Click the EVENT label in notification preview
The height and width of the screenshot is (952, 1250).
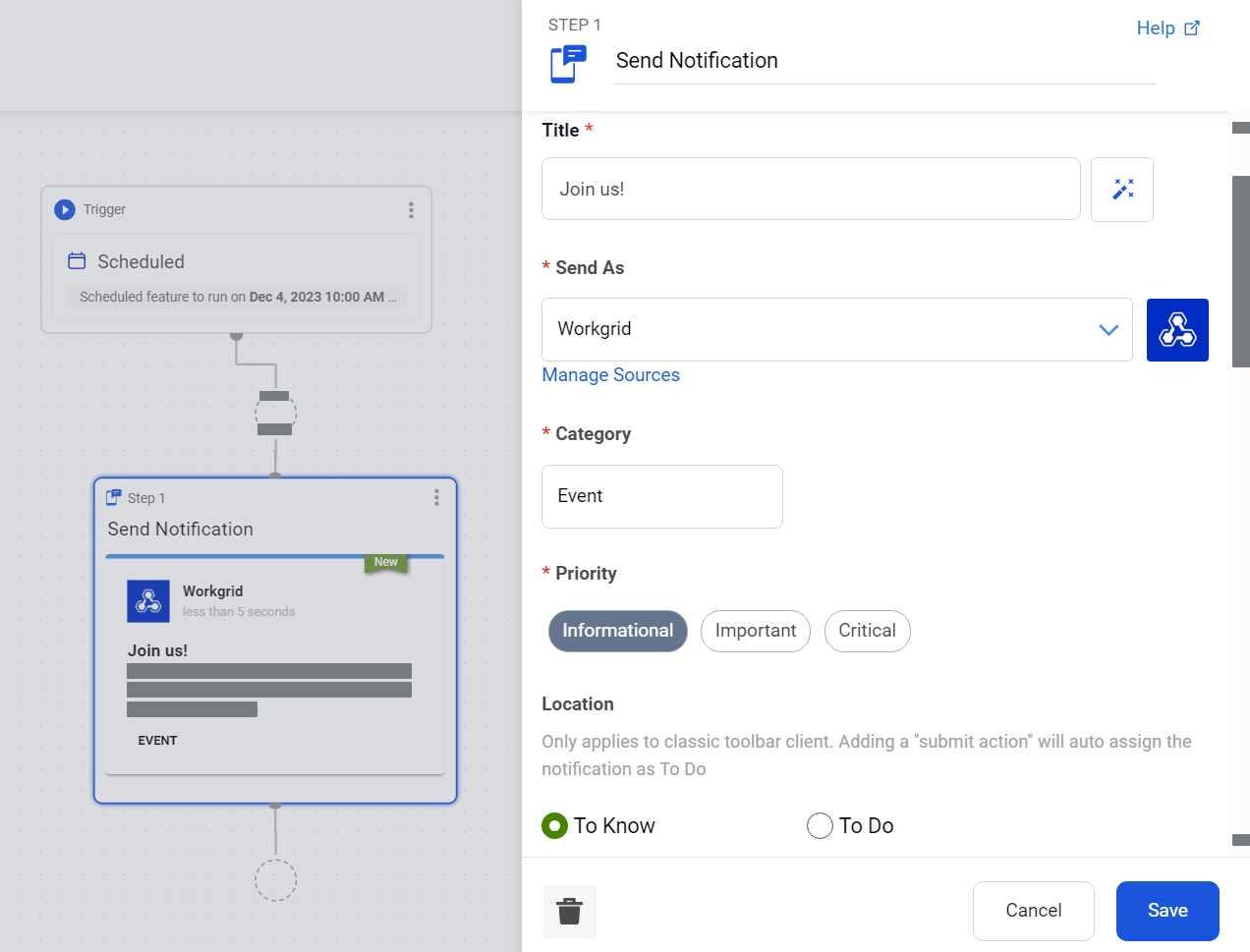157,741
